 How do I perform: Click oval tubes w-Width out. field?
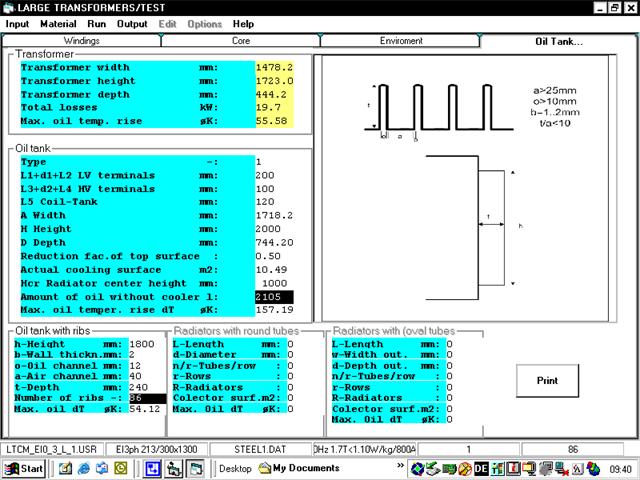(x=449, y=355)
